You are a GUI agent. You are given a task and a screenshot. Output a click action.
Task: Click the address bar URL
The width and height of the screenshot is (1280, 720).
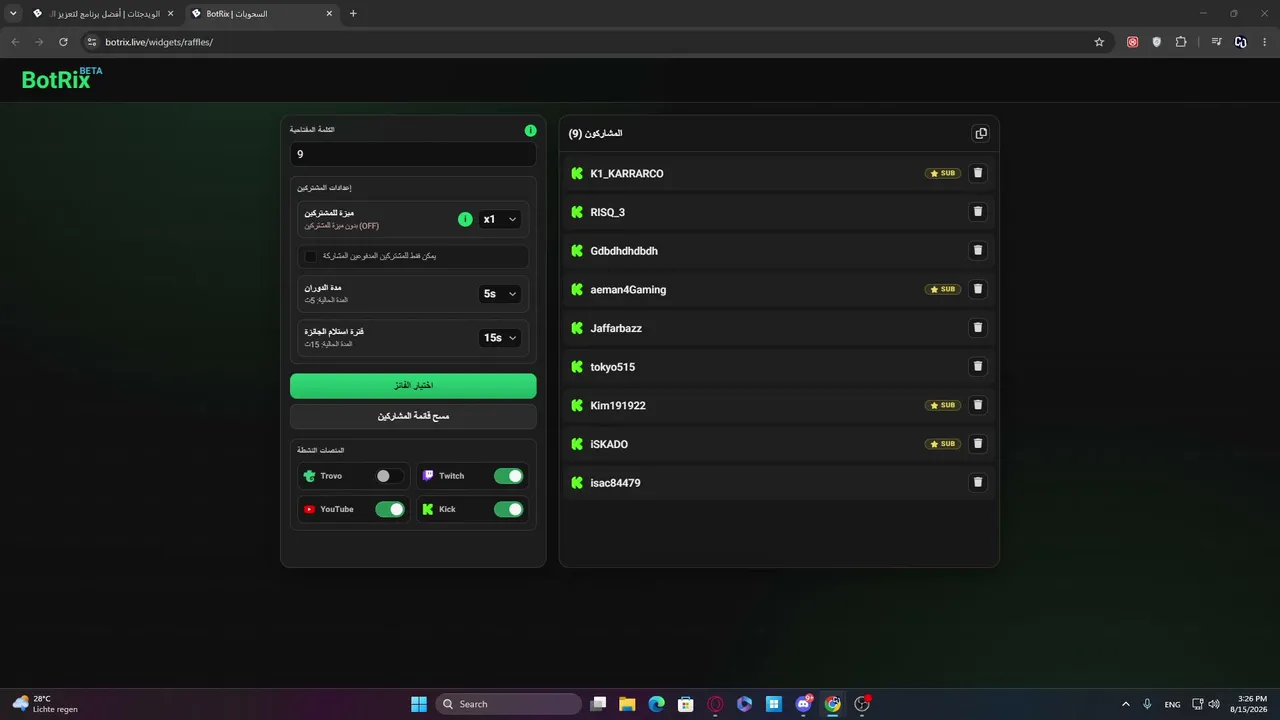point(159,42)
